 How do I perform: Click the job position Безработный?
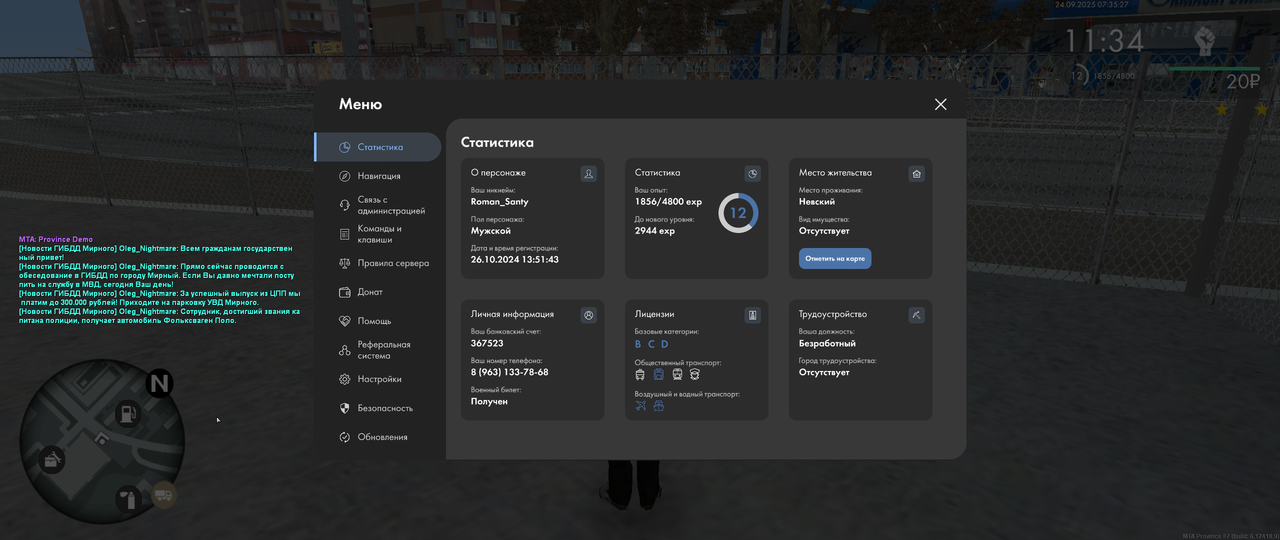point(827,344)
